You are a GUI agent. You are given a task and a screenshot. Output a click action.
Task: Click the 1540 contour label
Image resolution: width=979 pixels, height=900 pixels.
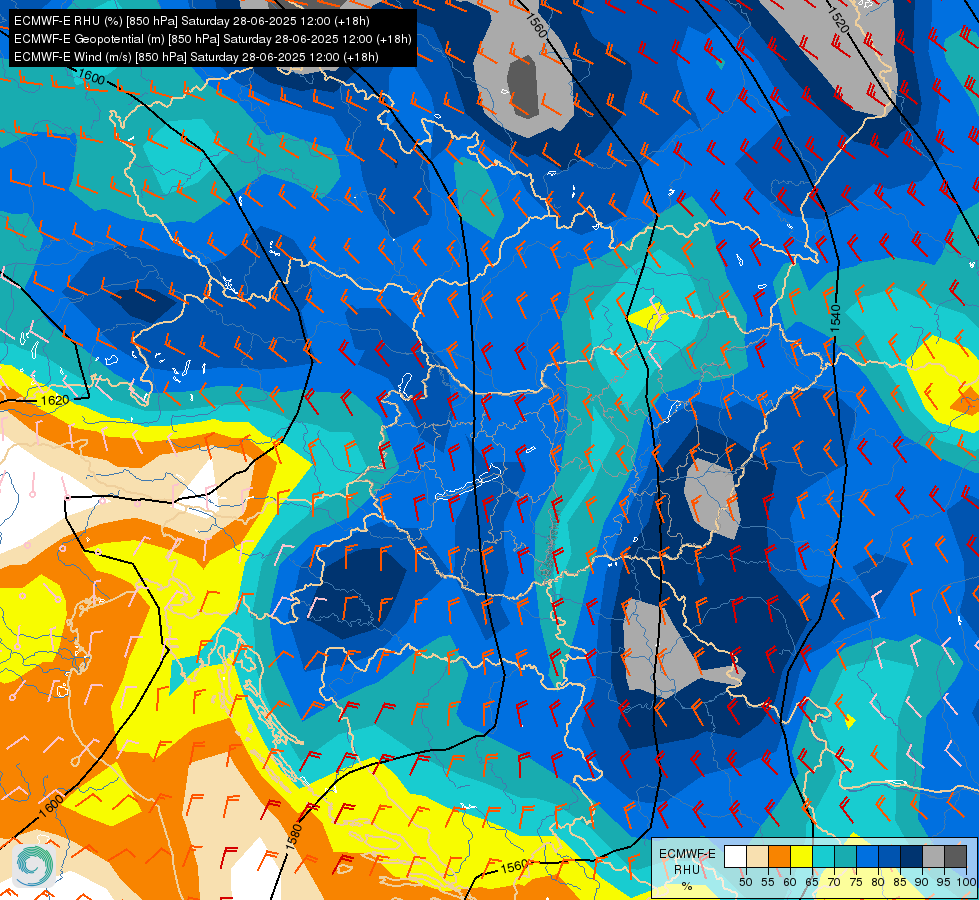coord(835,318)
